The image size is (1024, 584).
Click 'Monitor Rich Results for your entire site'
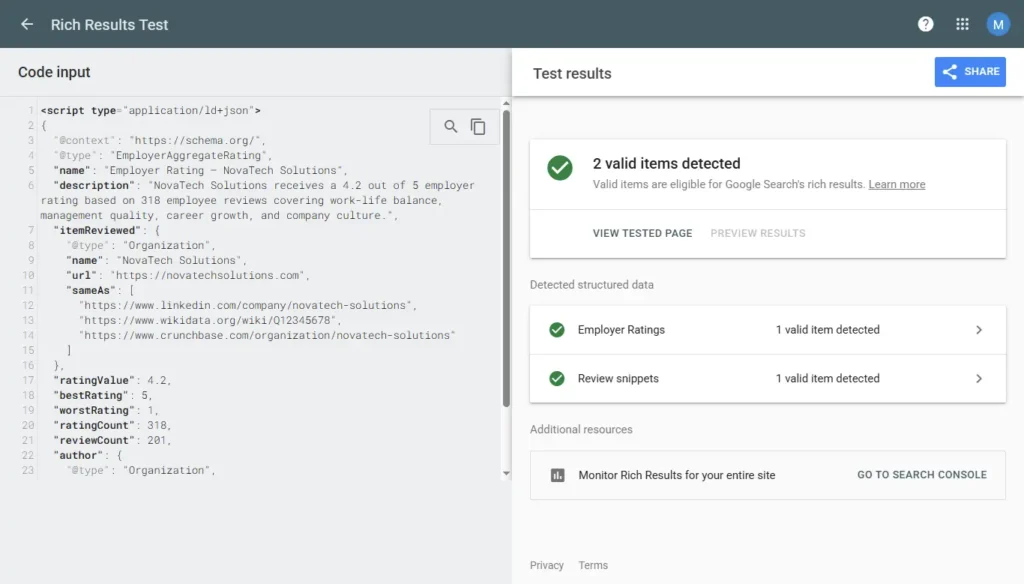click(x=677, y=475)
